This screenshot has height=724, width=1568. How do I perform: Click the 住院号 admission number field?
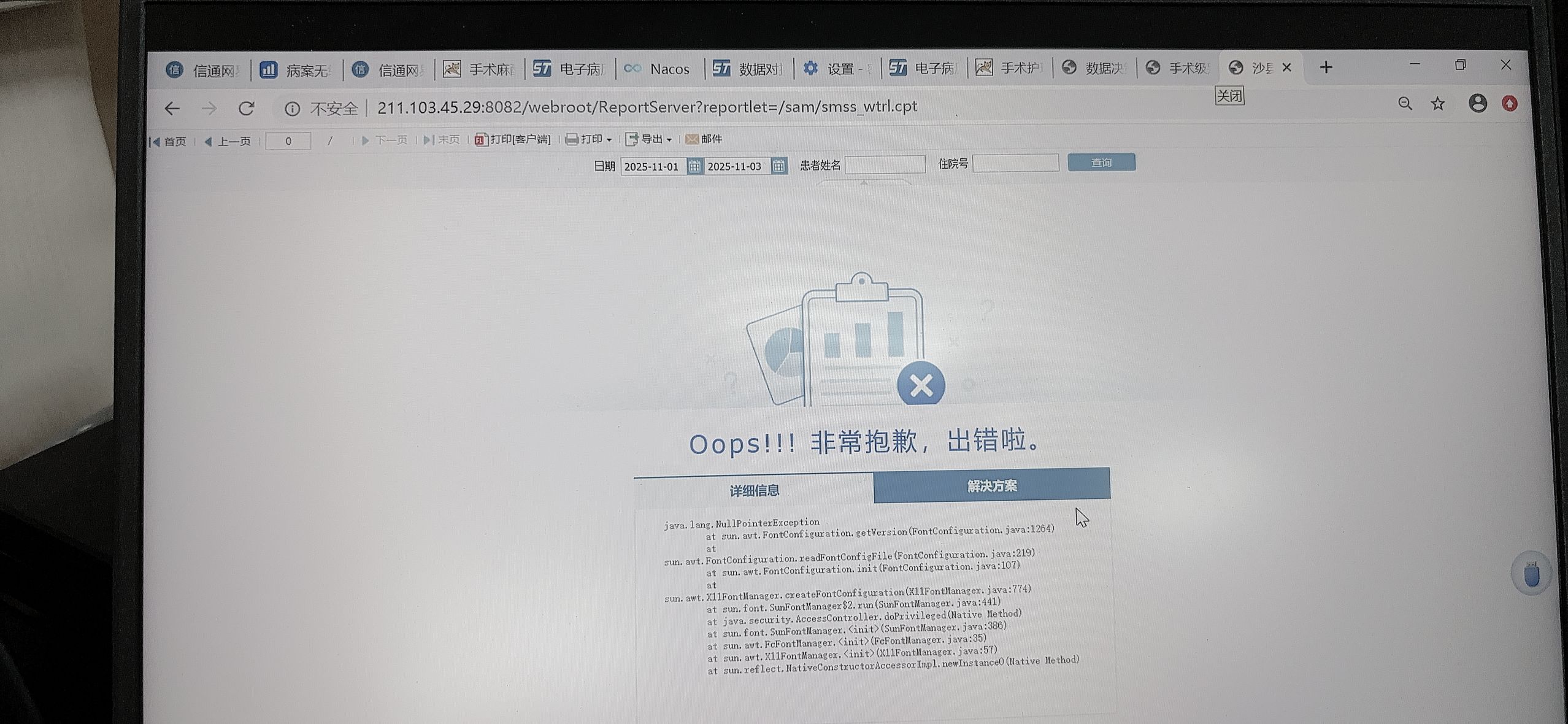pyautogui.click(x=1015, y=163)
